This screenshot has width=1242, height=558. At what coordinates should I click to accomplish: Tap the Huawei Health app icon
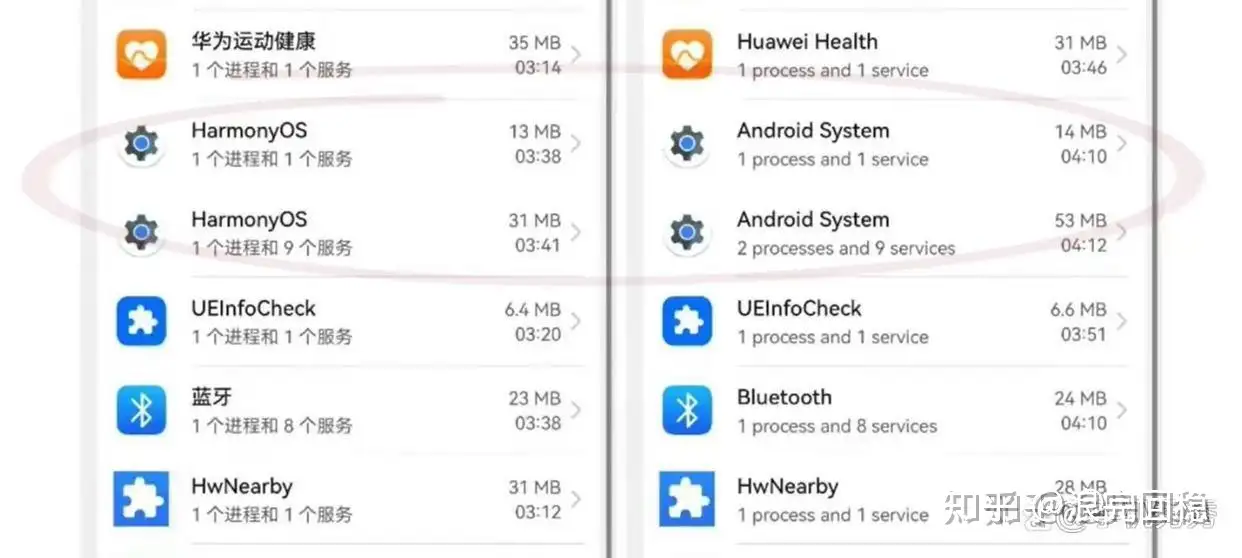pos(687,54)
